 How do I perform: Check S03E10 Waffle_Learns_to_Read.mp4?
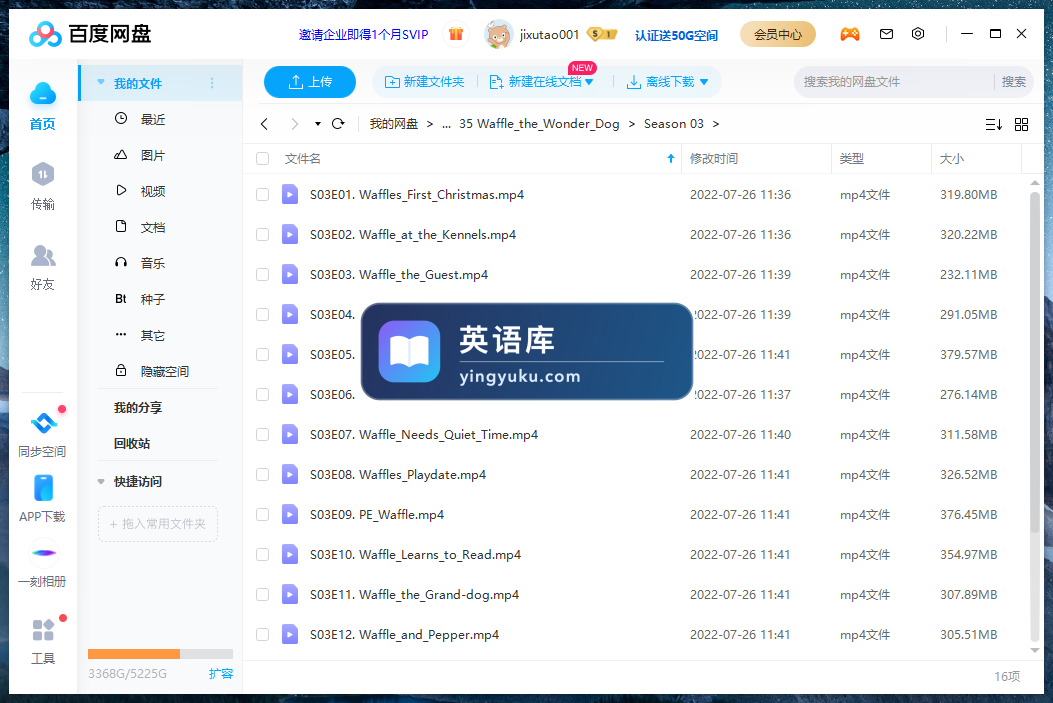pos(263,555)
